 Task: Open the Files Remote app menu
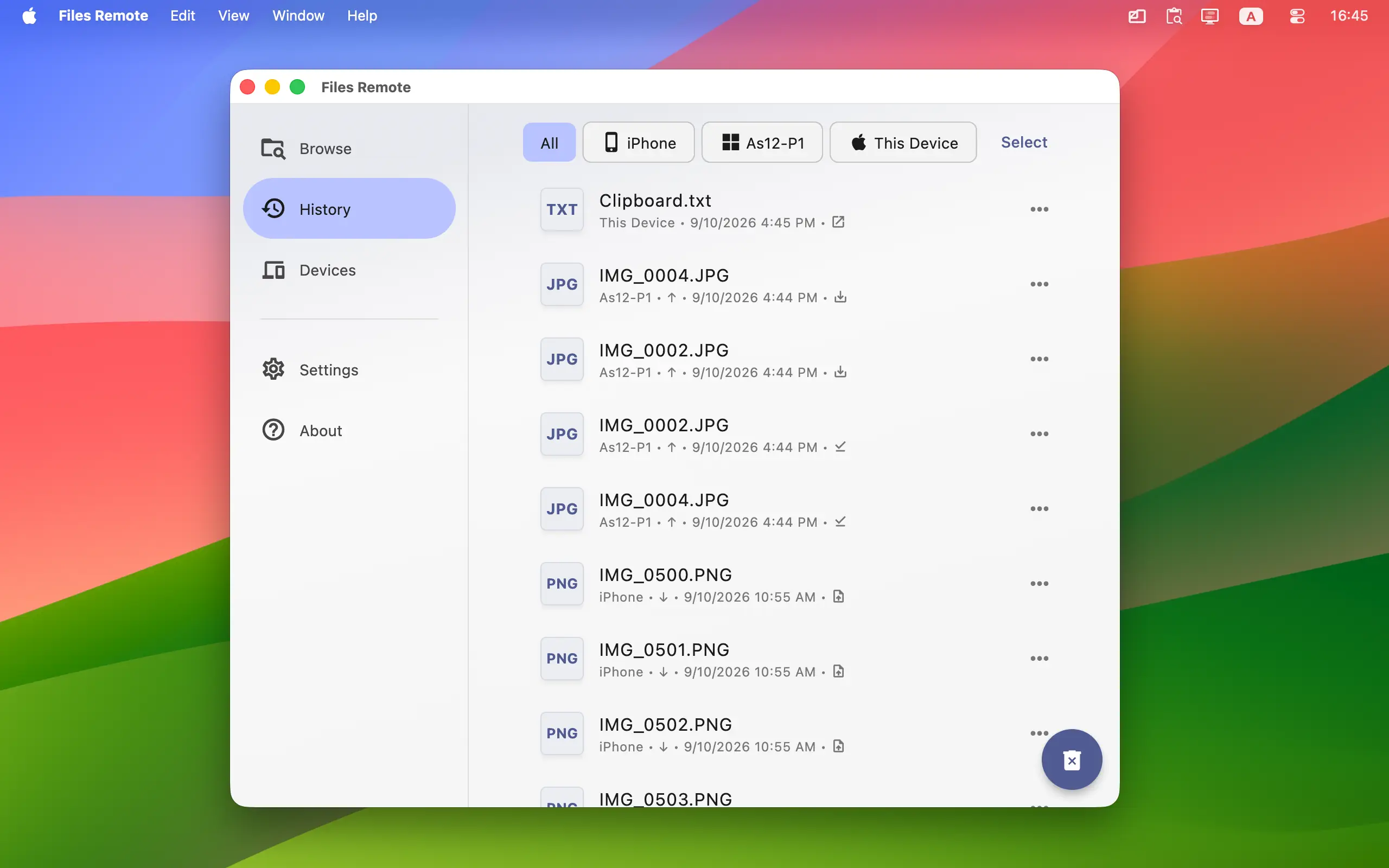click(103, 16)
